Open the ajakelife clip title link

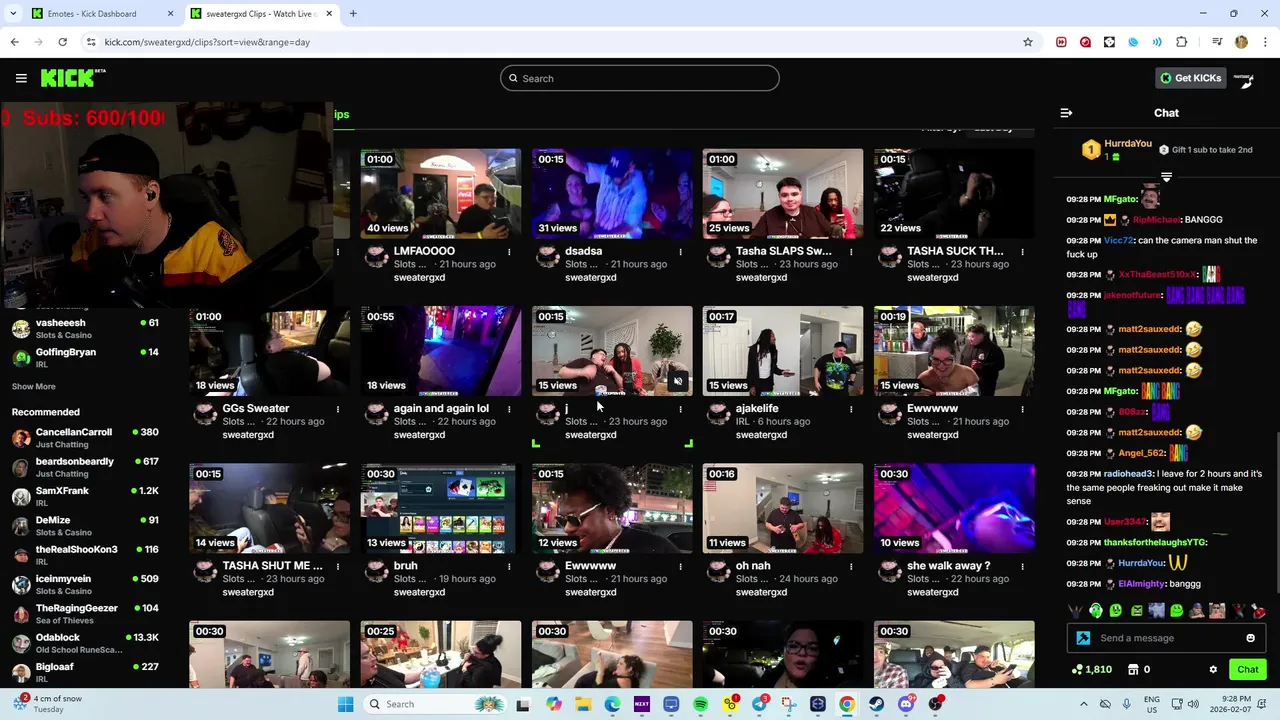pyautogui.click(x=757, y=408)
